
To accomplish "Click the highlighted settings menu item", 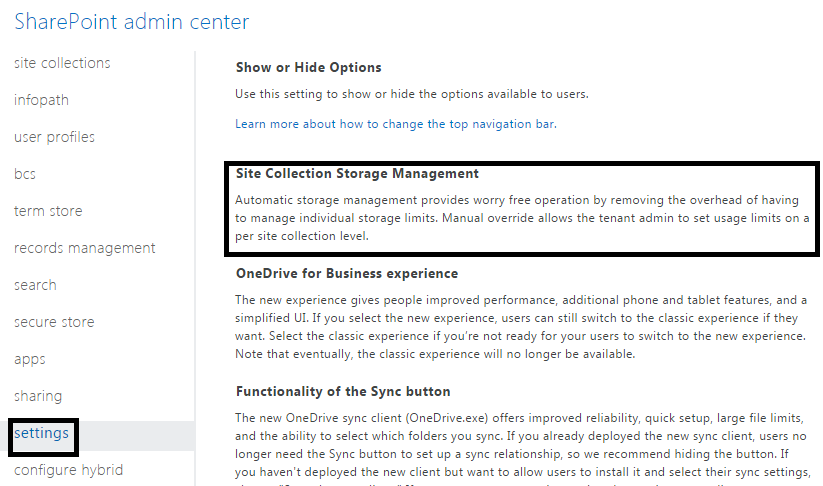I will tap(41, 433).
